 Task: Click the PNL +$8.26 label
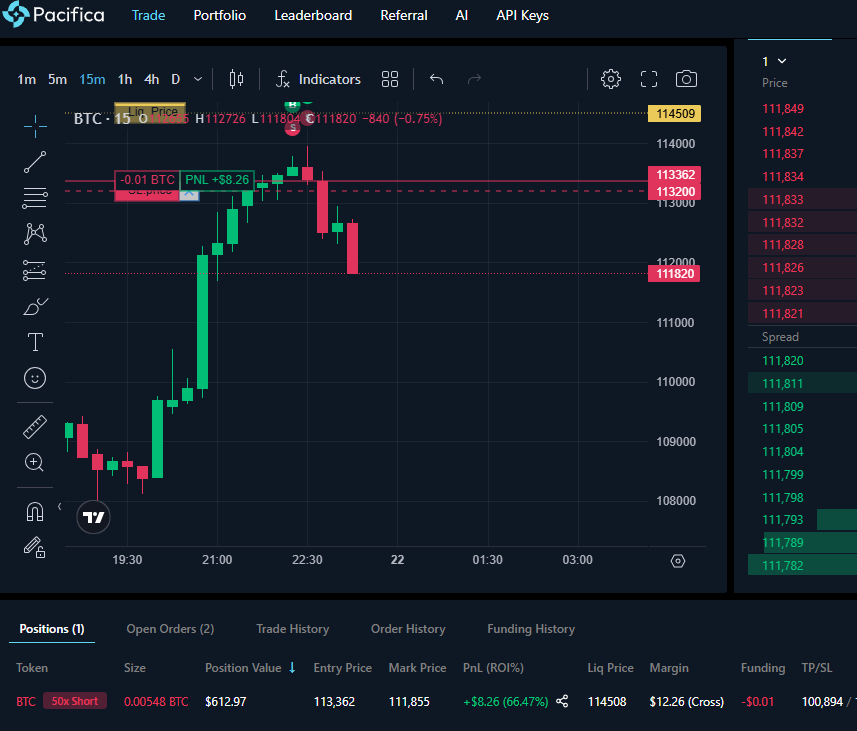(217, 180)
